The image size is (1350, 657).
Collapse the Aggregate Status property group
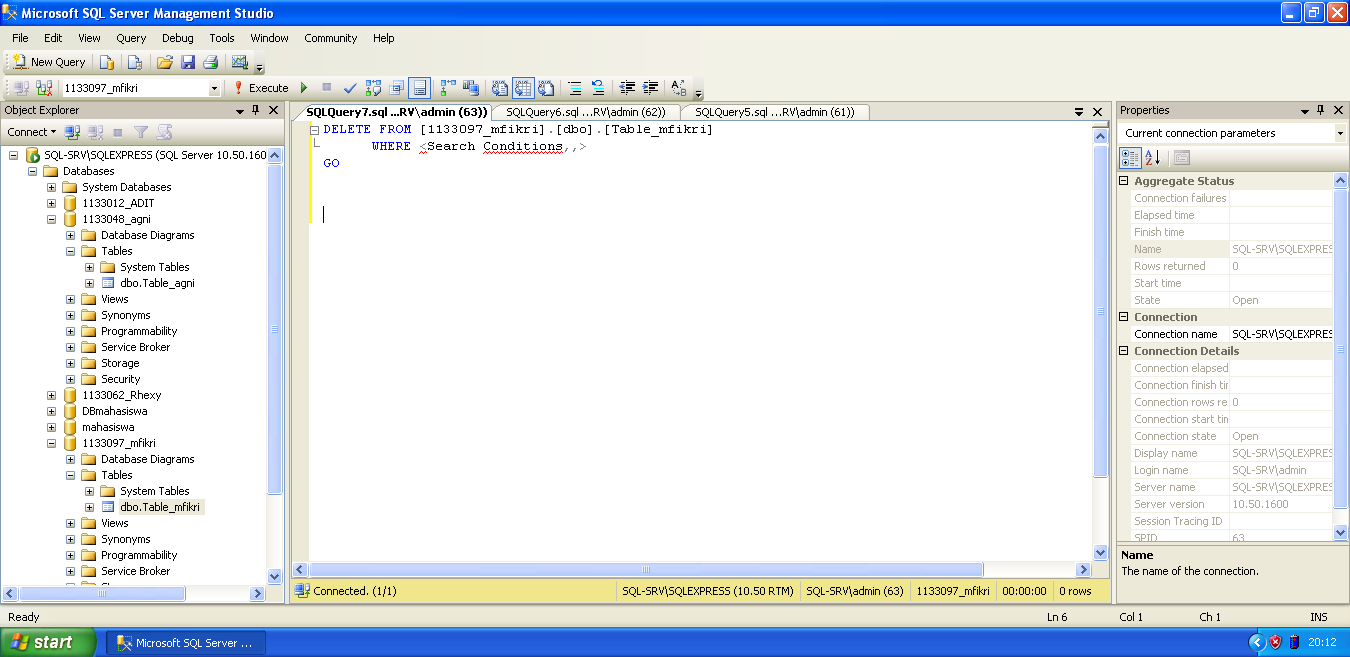1124,181
